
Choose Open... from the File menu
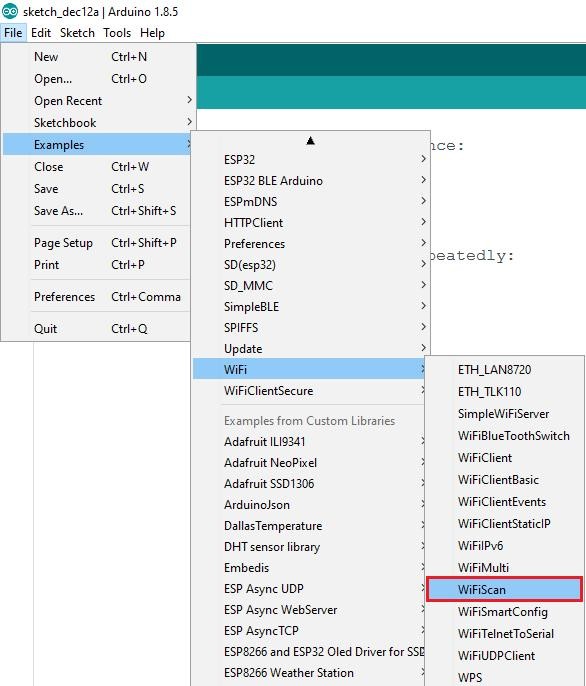point(98,79)
